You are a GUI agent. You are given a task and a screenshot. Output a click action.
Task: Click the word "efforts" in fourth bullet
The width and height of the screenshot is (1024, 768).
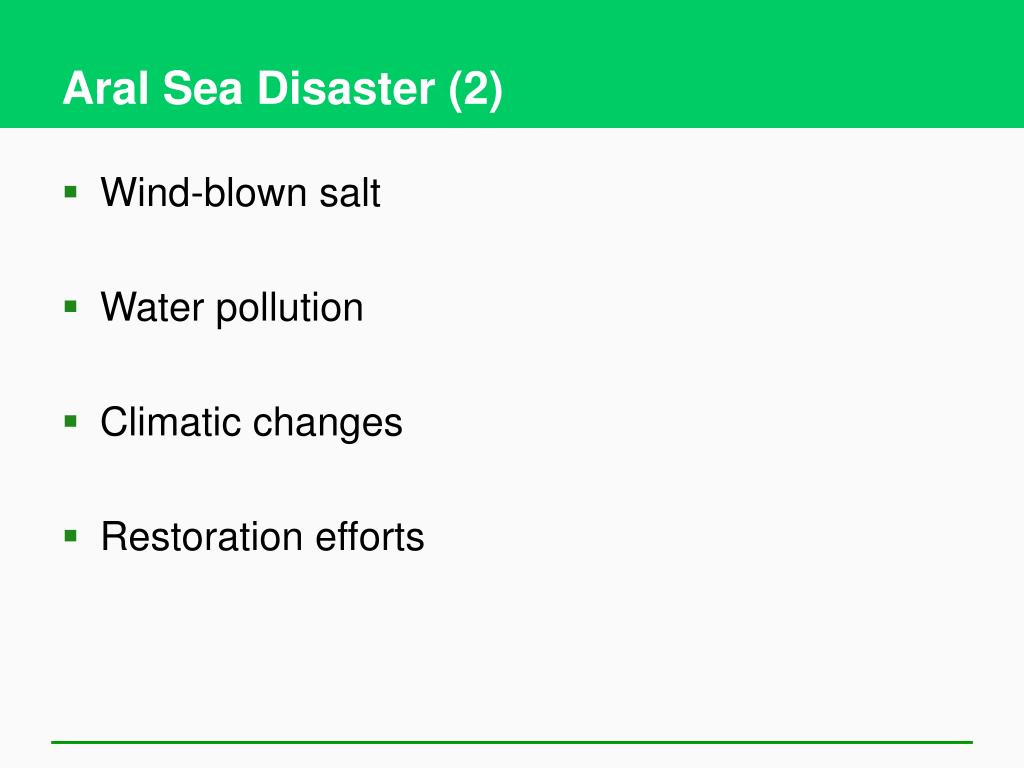[x=370, y=537]
